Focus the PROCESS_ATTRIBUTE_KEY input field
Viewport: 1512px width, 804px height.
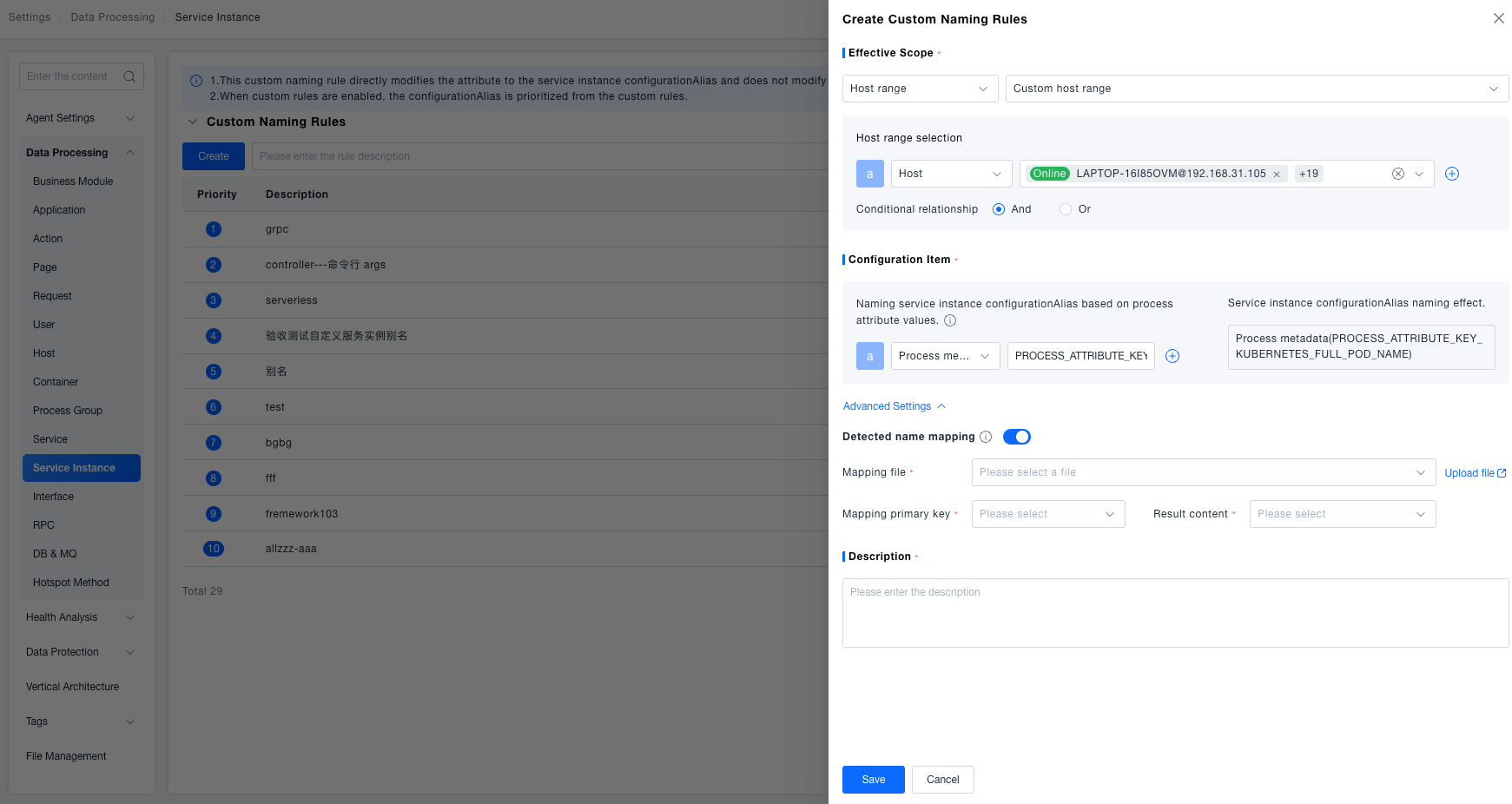(x=1081, y=356)
